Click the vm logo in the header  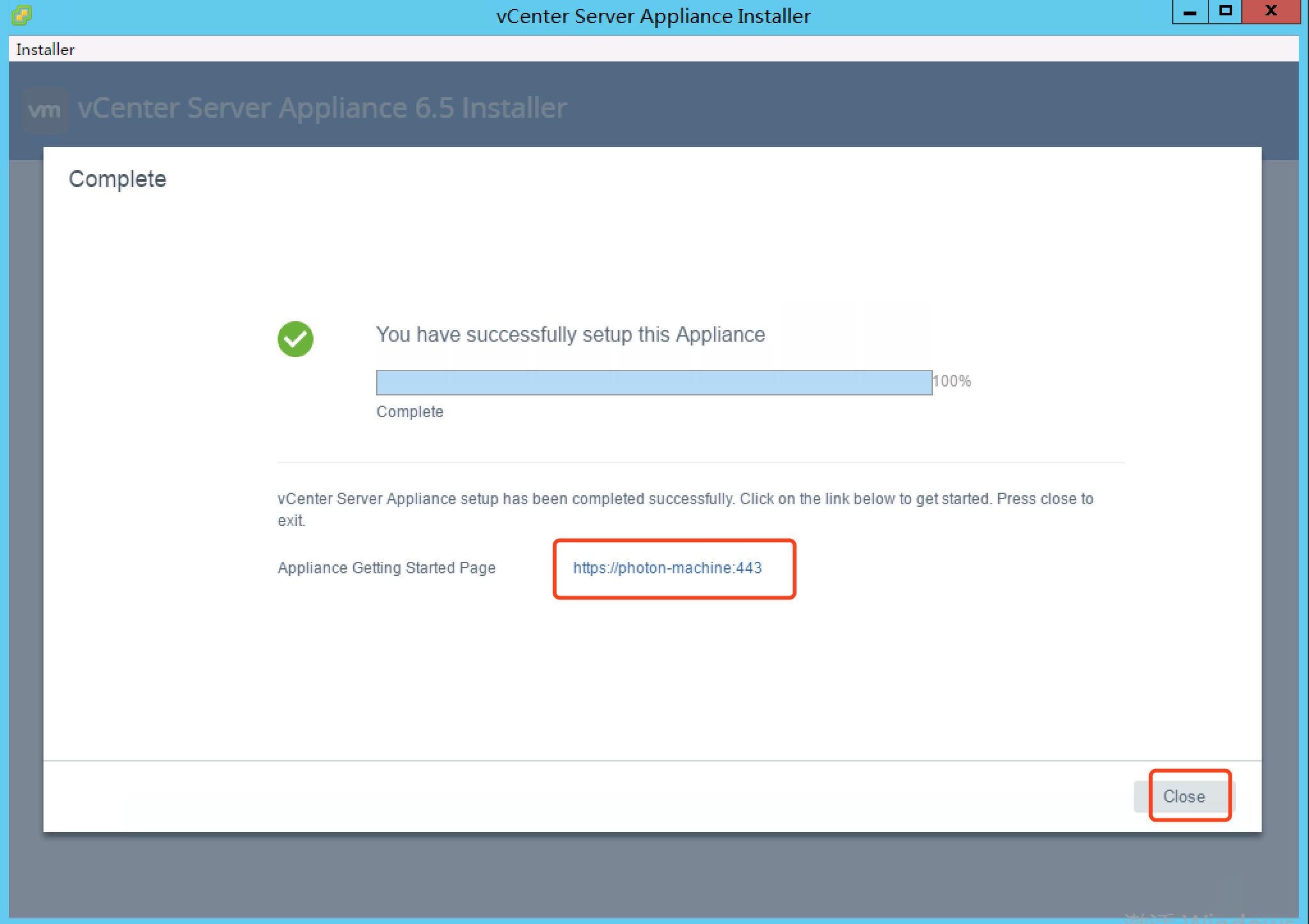tap(45, 110)
